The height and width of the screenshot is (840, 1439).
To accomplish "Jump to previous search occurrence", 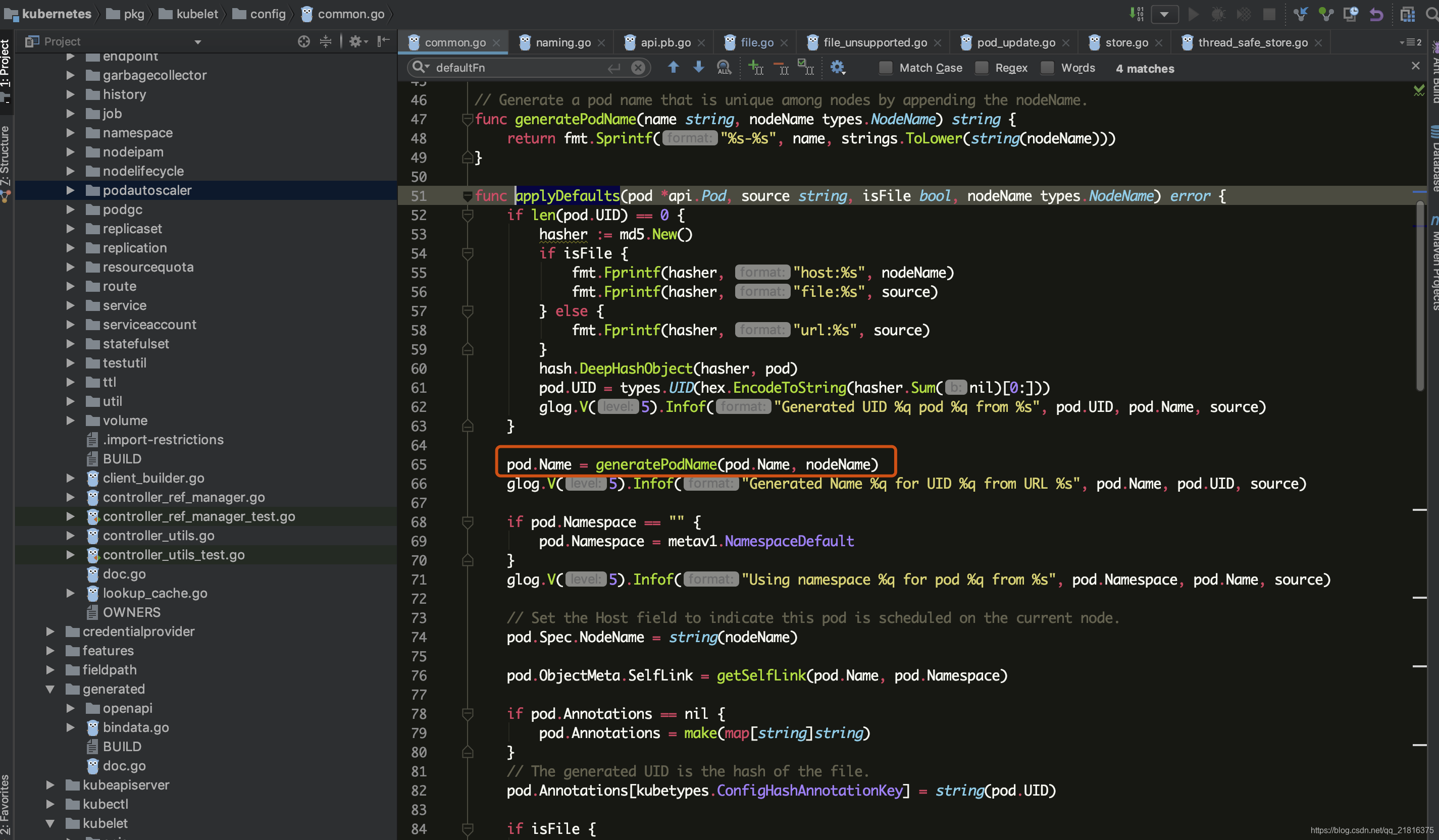I will 673,67.
